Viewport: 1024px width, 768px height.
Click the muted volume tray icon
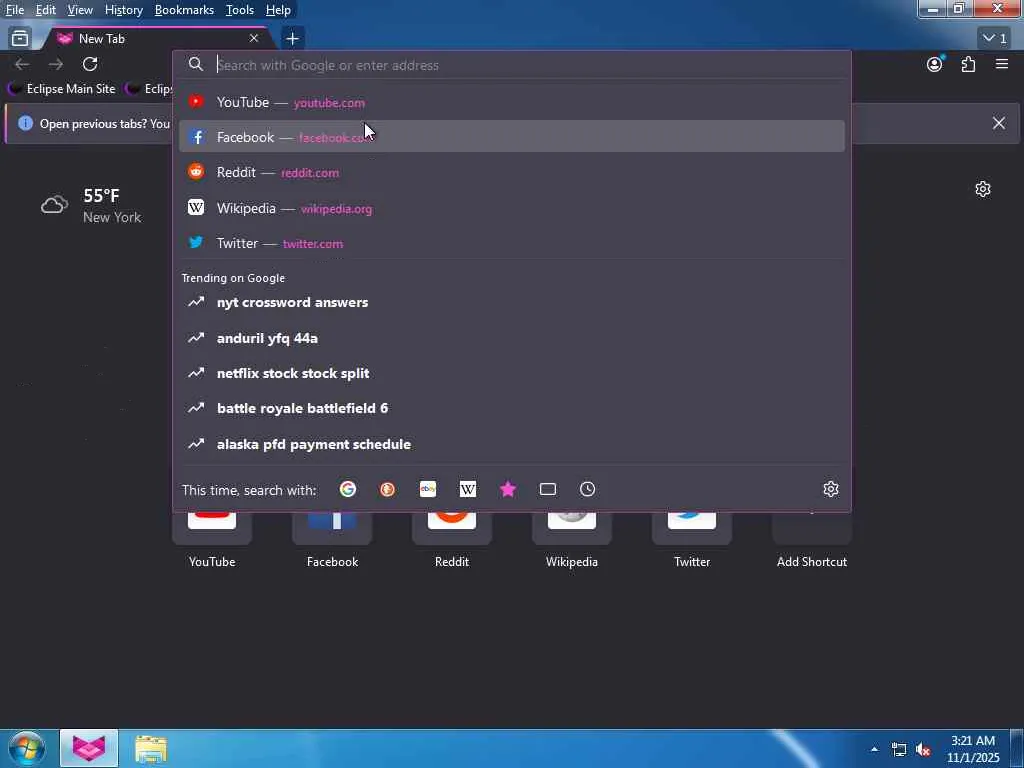tap(923, 749)
